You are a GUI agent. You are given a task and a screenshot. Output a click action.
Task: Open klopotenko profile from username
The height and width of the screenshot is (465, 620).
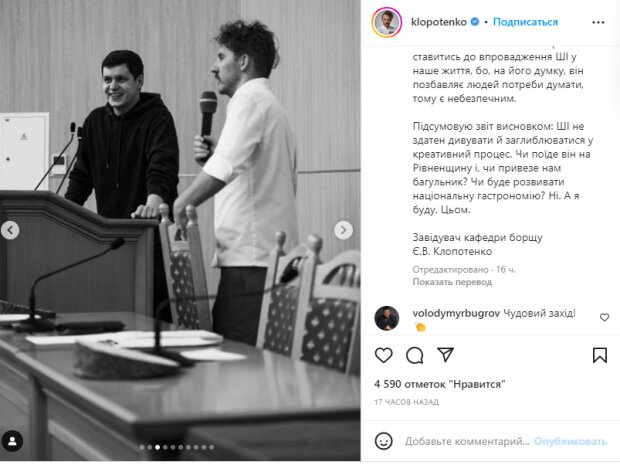tap(439, 22)
